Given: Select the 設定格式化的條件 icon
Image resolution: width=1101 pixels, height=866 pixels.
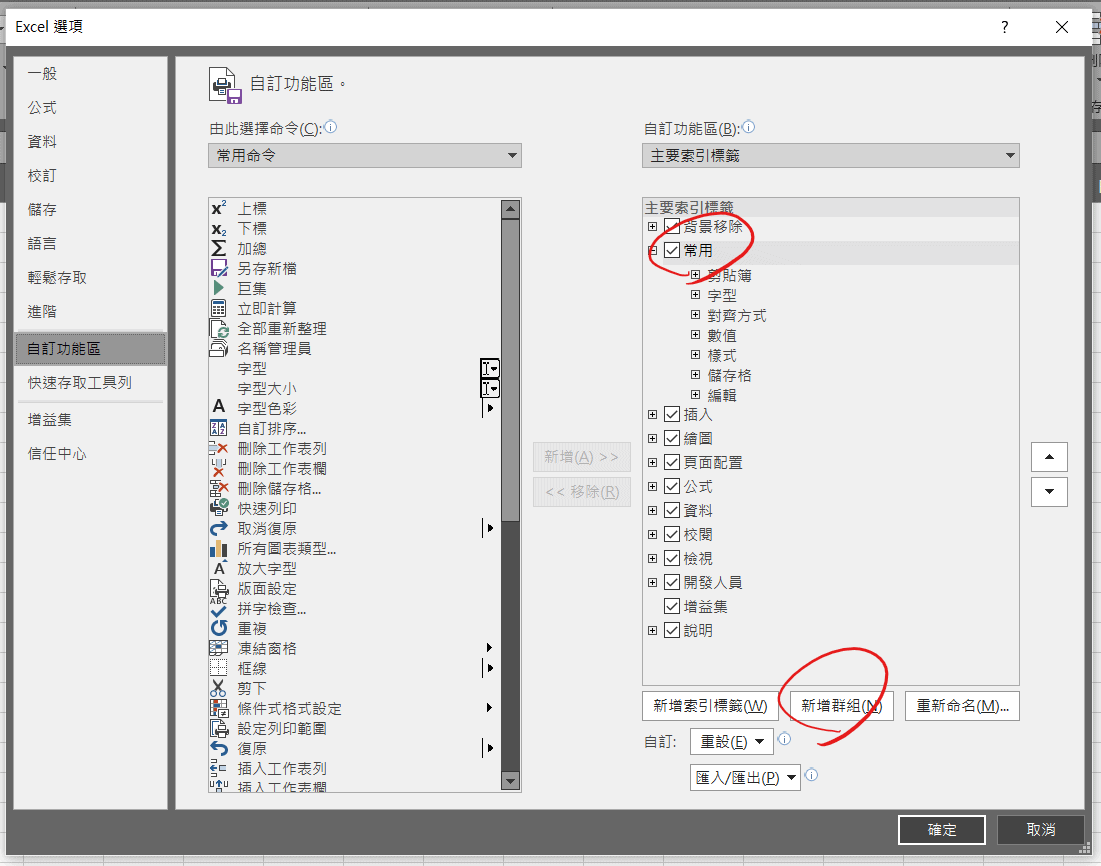Looking at the screenshot, I should [x=218, y=709].
